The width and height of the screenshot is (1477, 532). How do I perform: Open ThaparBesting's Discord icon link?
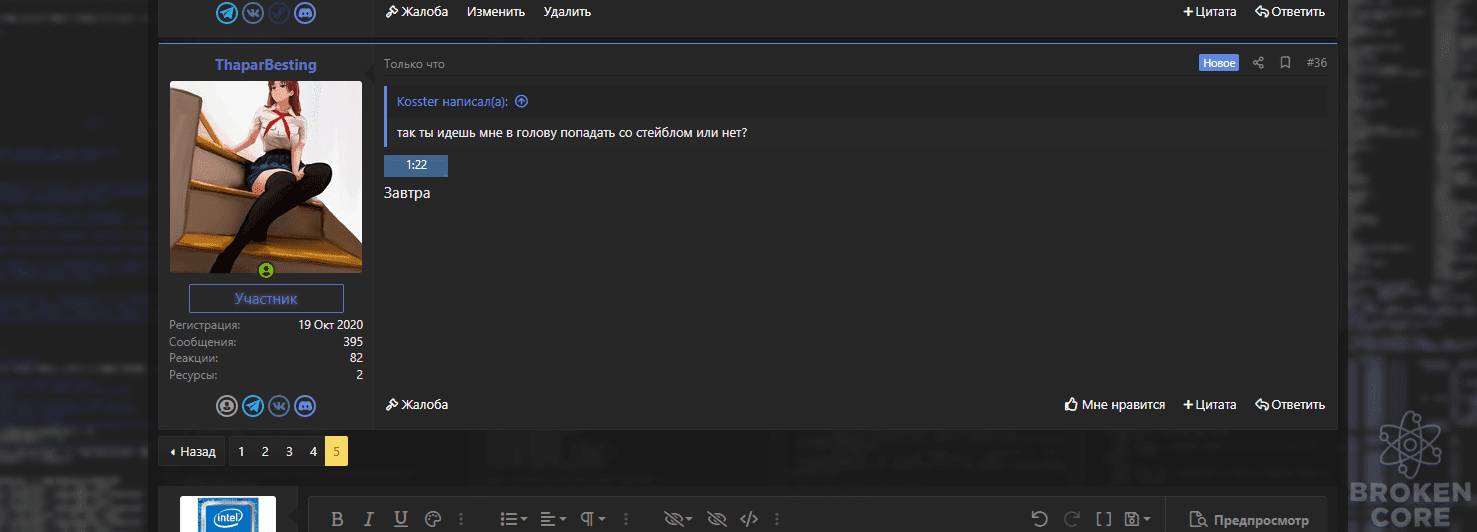305,406
